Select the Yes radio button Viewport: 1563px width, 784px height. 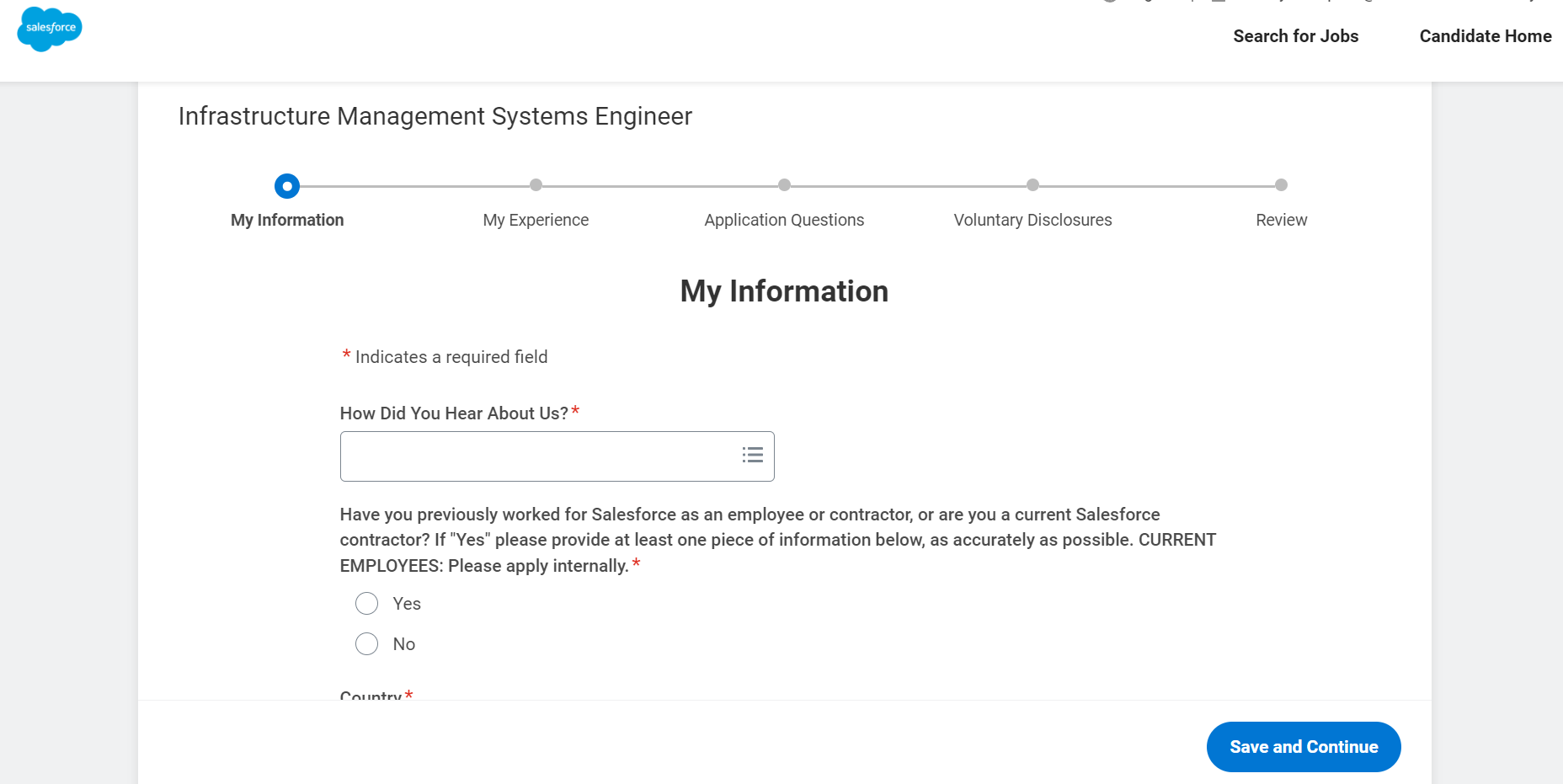pos(366,604)
